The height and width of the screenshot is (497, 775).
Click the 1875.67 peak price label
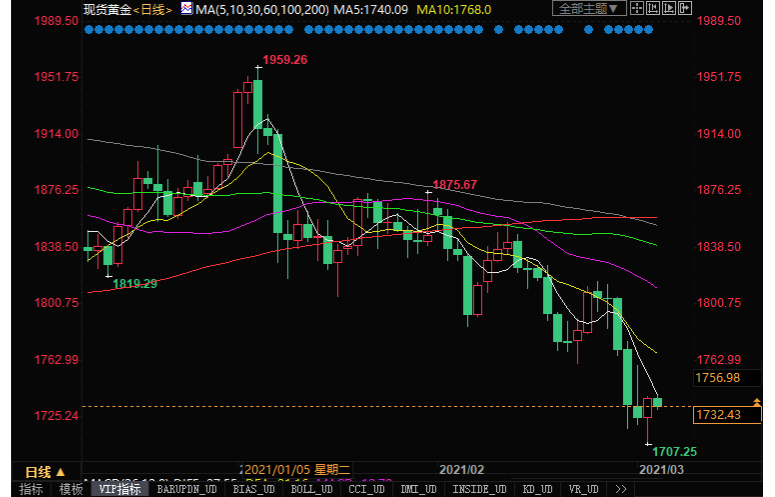pos(455,185)
